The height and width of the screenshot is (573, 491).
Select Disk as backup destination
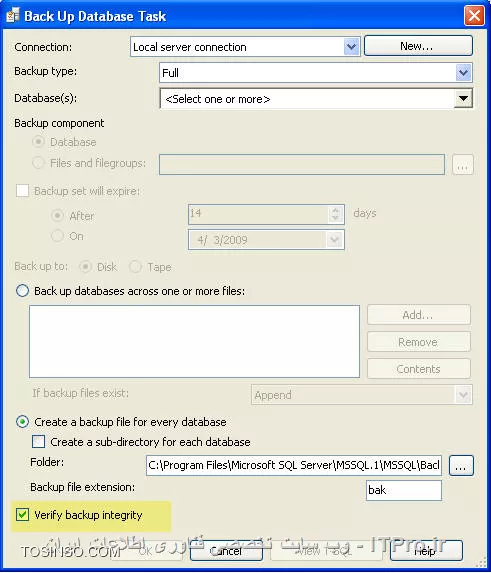[x=85, y=267]
